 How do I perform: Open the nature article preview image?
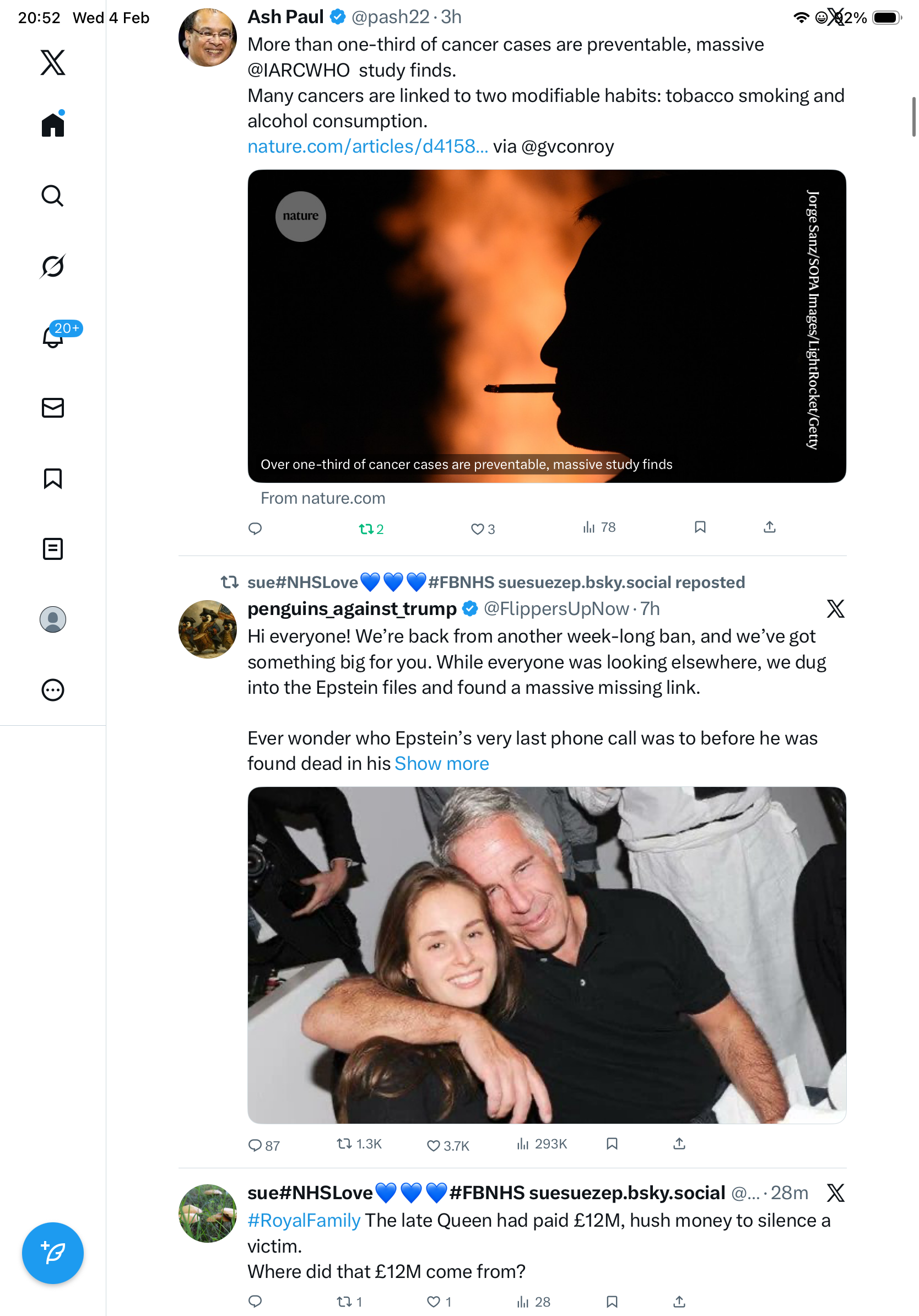[546, 326]
